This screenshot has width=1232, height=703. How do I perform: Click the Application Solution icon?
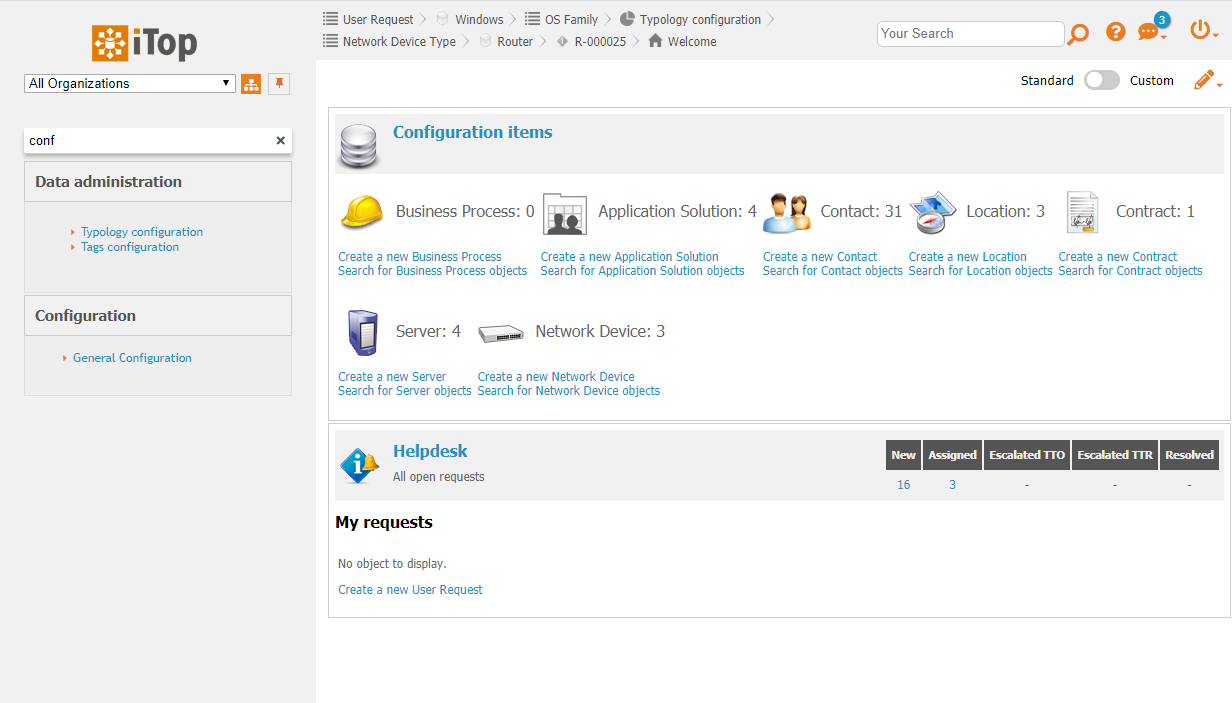coord(564,213)
